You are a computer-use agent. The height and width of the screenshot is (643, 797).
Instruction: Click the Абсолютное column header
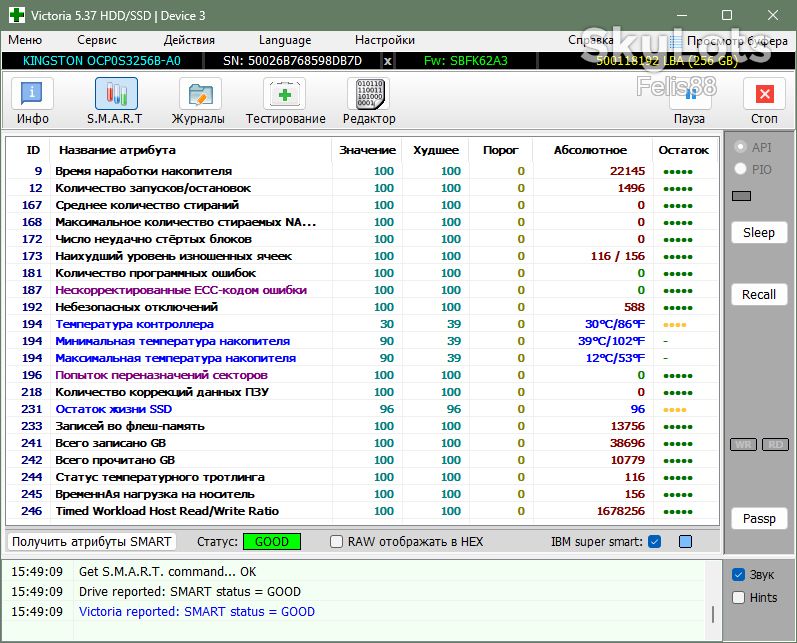click(591, 150)
